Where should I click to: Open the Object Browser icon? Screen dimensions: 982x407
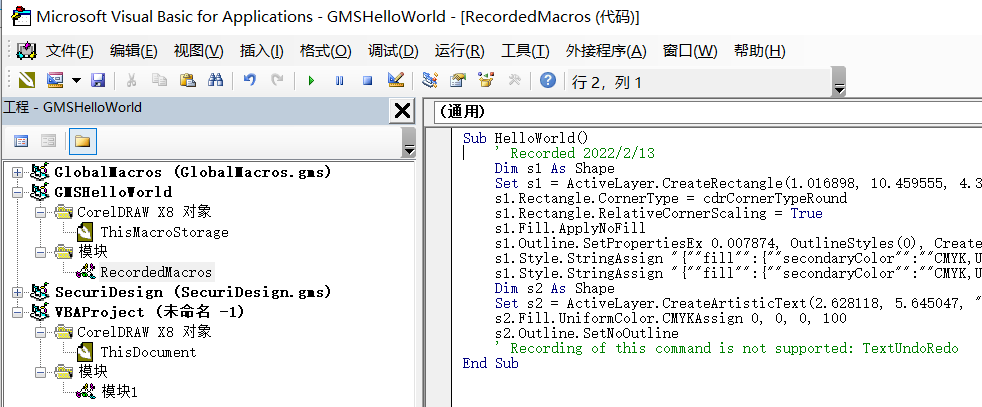click(486, 80)
